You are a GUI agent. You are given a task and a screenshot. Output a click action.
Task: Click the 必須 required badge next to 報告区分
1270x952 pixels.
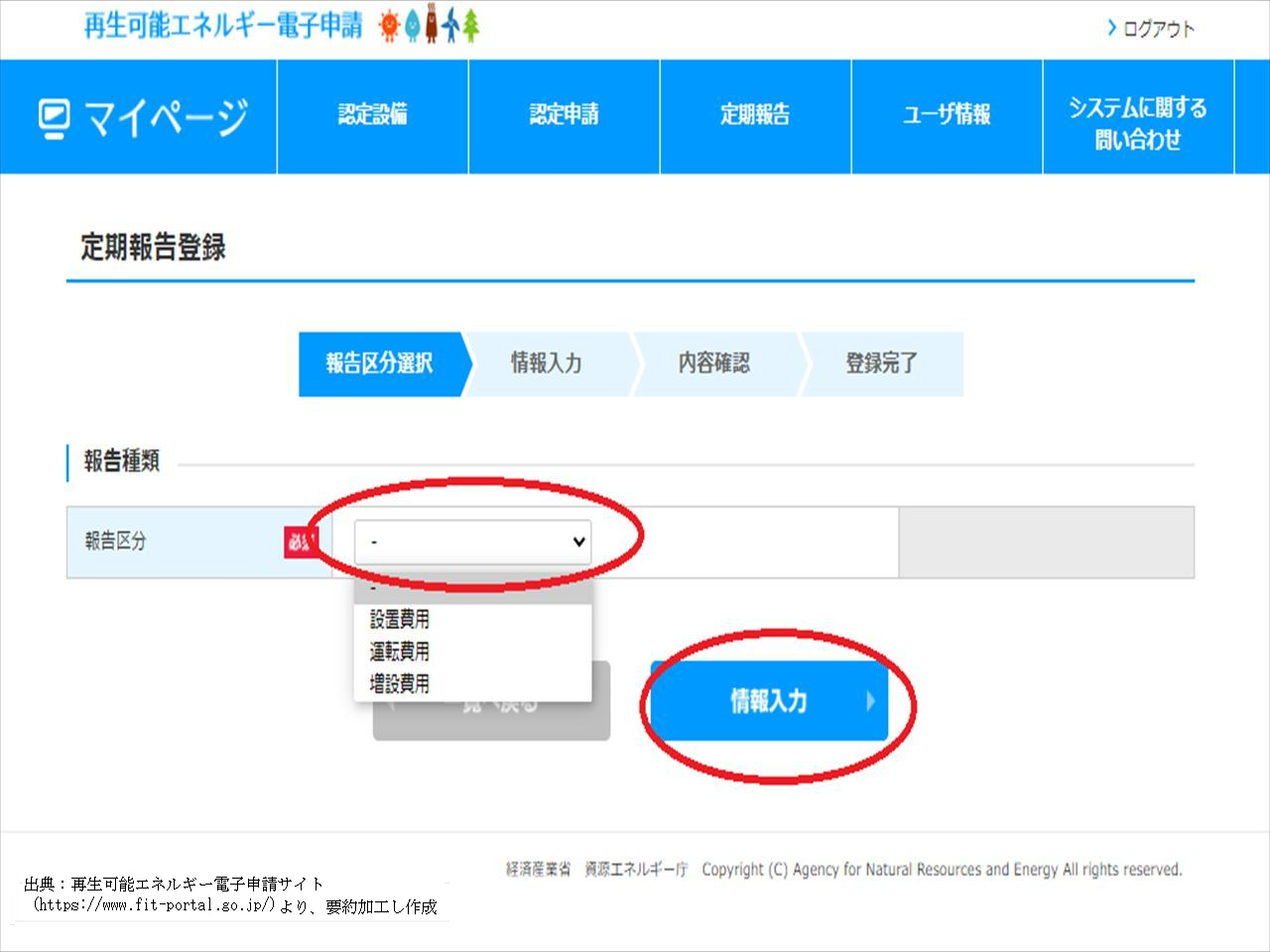302,542
